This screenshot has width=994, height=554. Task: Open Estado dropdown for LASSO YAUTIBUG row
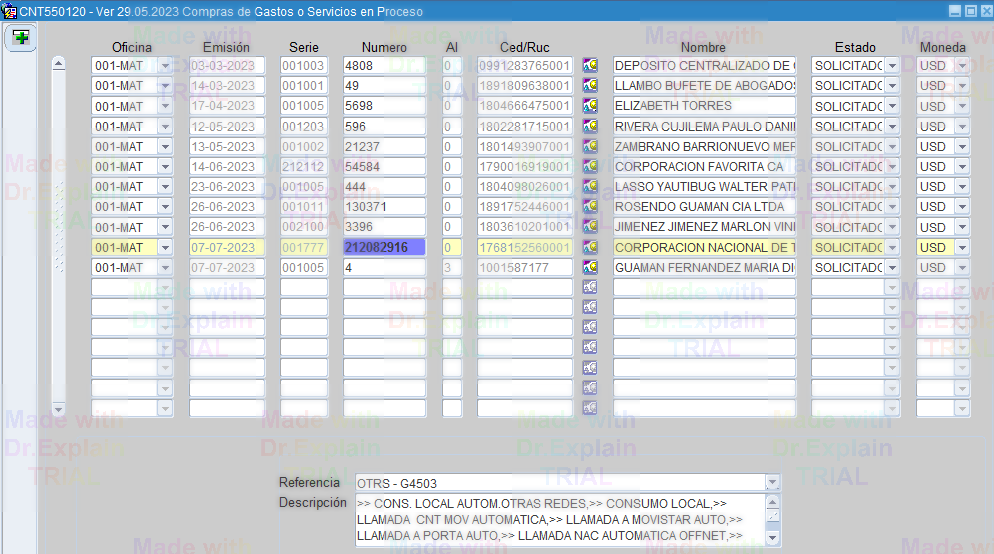pyautogui.click(x=892, y=187)
